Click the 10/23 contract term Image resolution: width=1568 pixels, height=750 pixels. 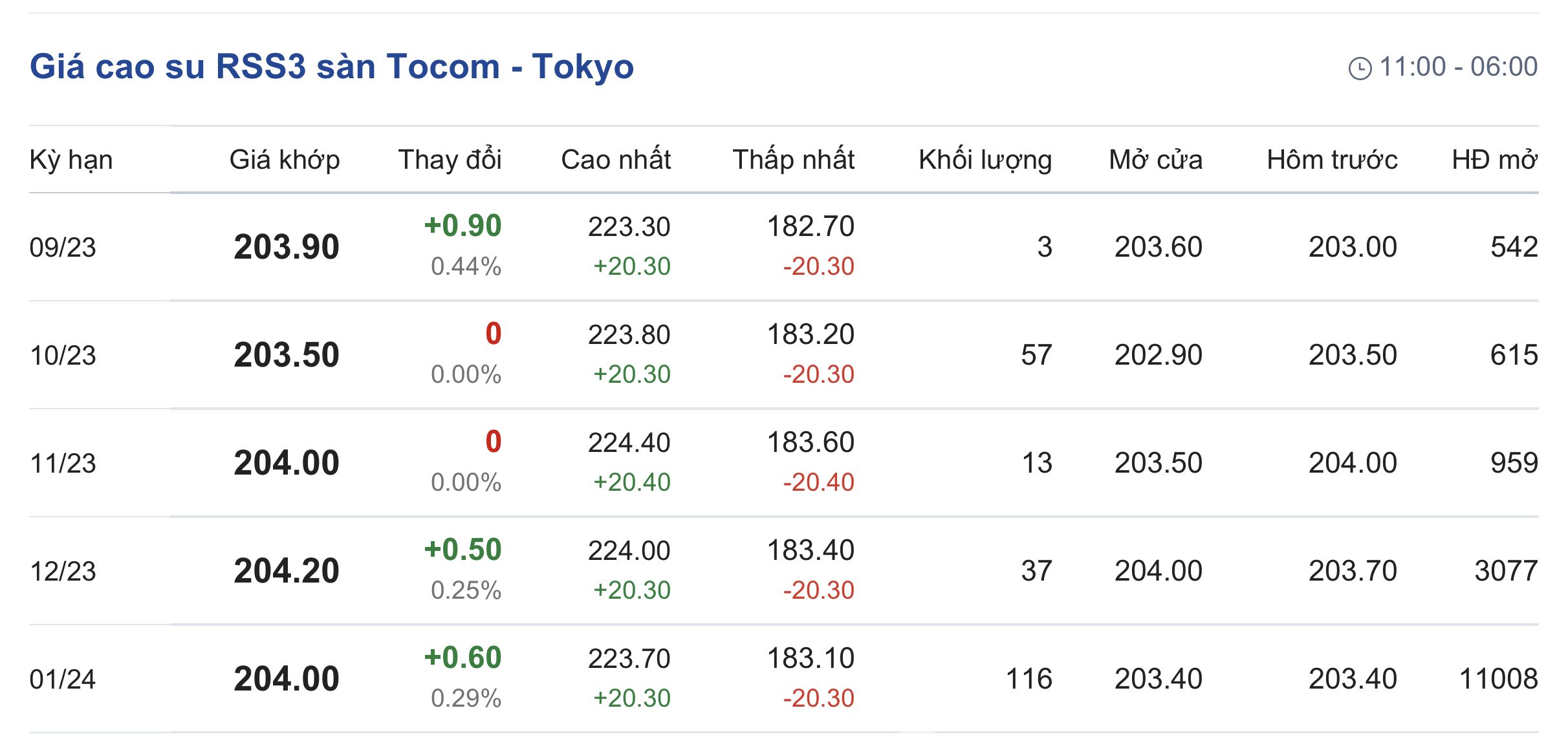tap(63, 356)
